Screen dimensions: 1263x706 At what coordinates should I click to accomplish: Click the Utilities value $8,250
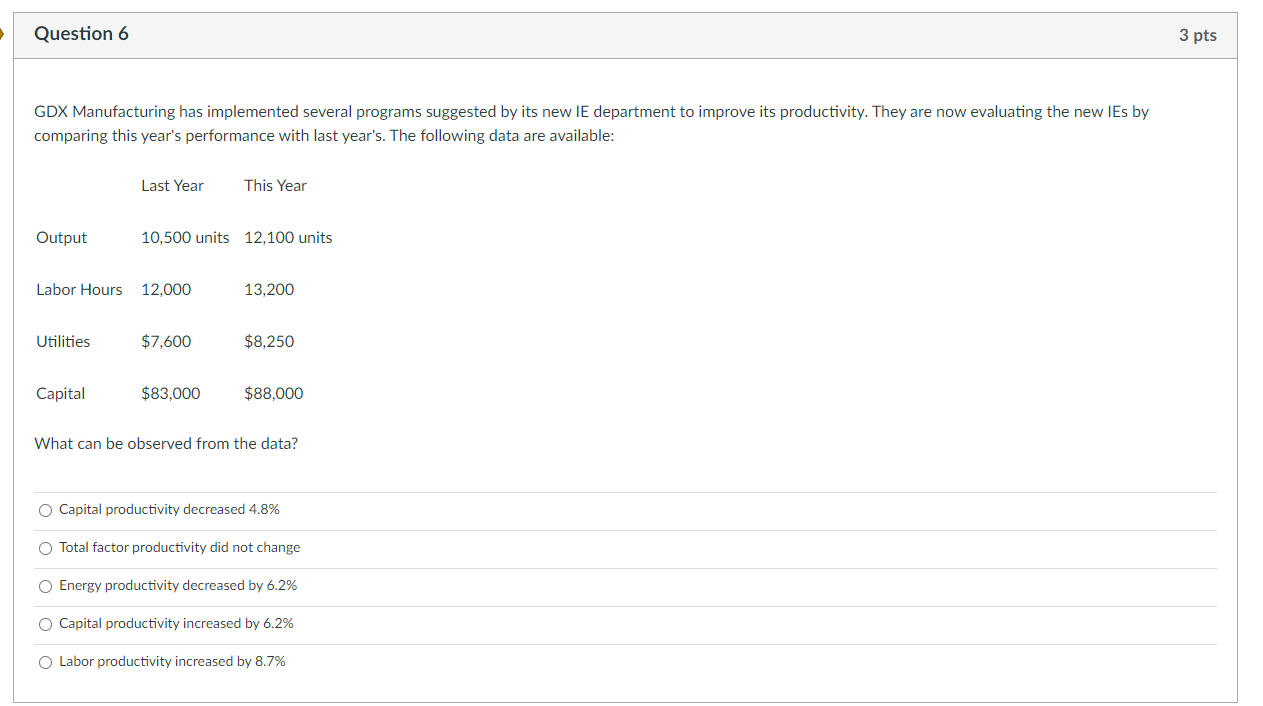coord(269,341)
